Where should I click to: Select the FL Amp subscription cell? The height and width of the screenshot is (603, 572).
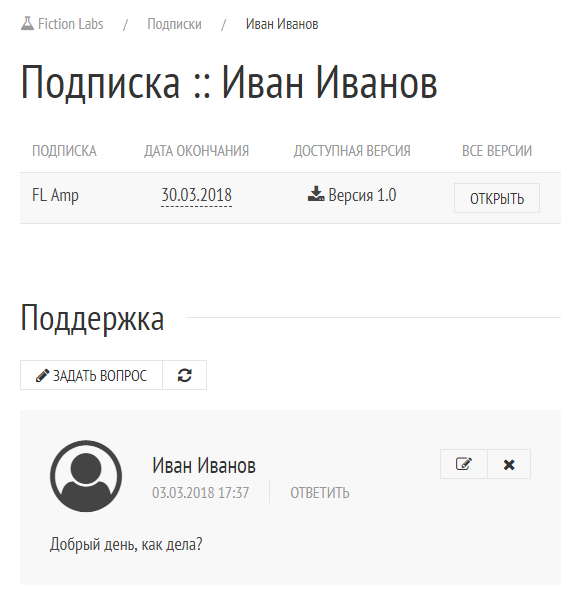55,195
